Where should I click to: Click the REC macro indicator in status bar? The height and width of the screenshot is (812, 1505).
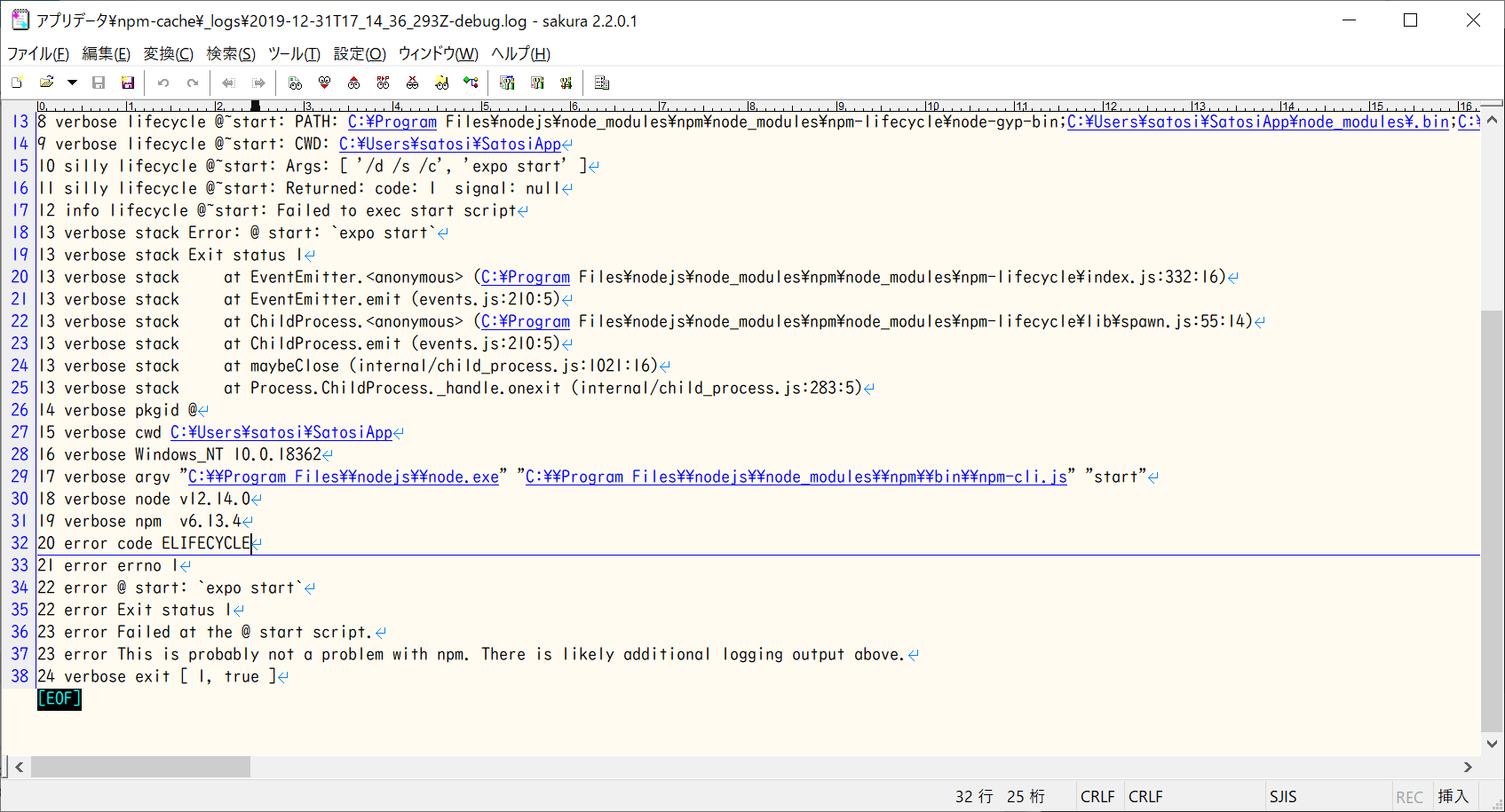click(x=1409, y=797)
